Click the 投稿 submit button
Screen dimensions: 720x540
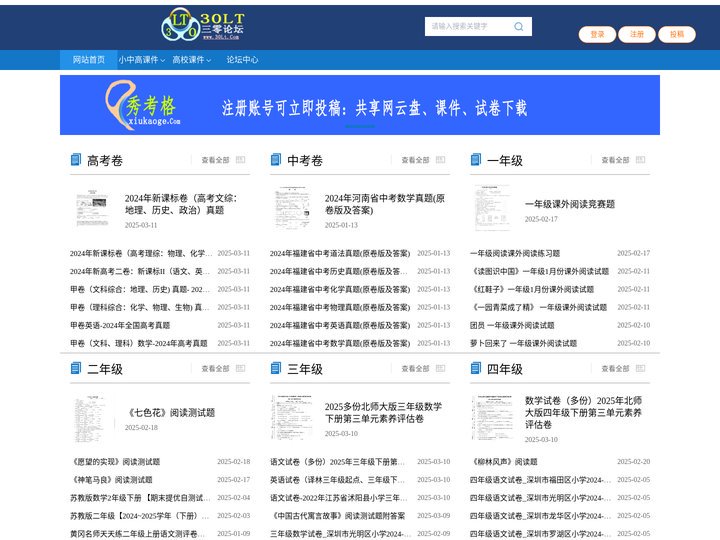coord(677,34)
